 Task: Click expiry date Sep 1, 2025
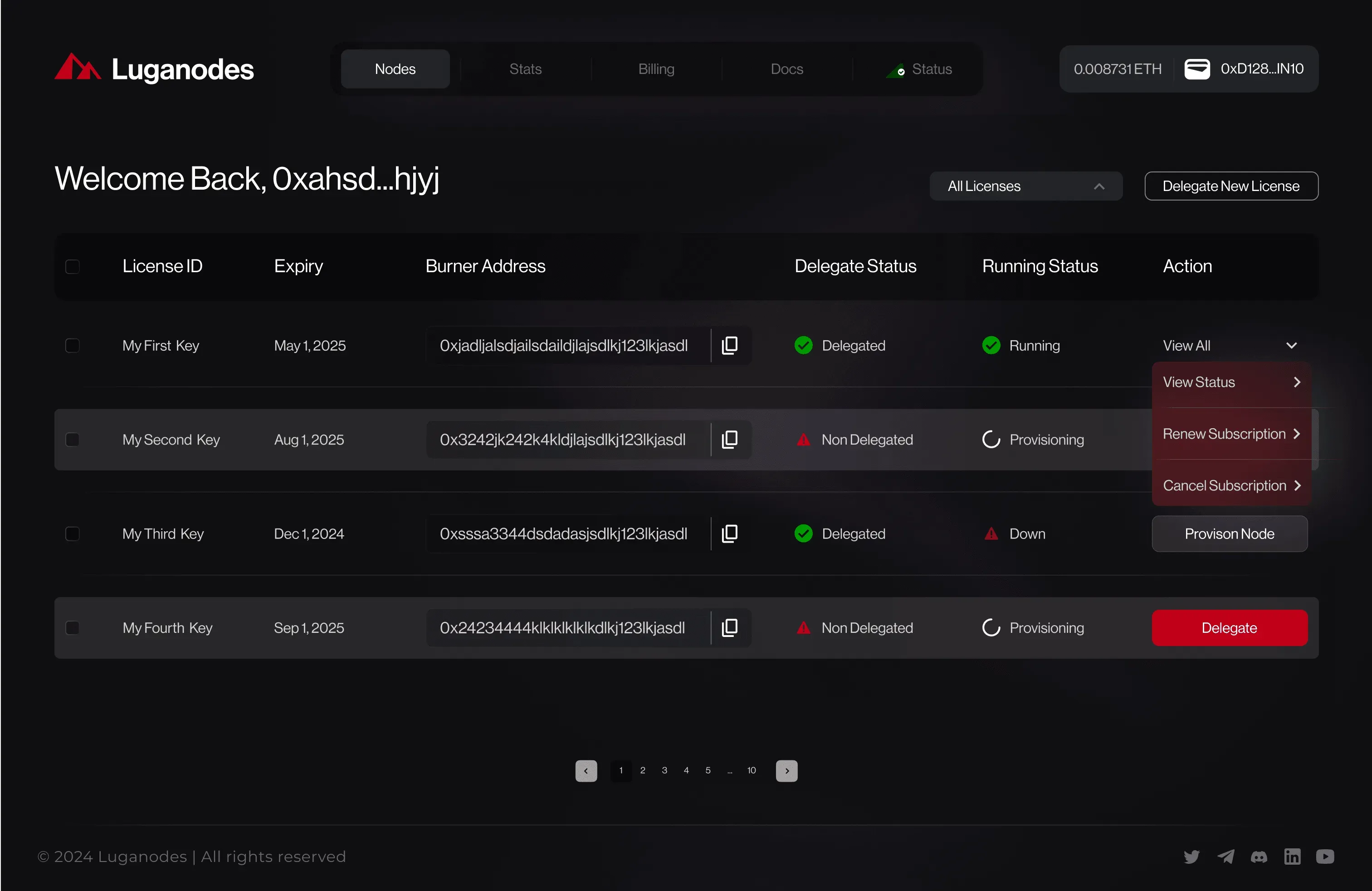click(309, 627)
